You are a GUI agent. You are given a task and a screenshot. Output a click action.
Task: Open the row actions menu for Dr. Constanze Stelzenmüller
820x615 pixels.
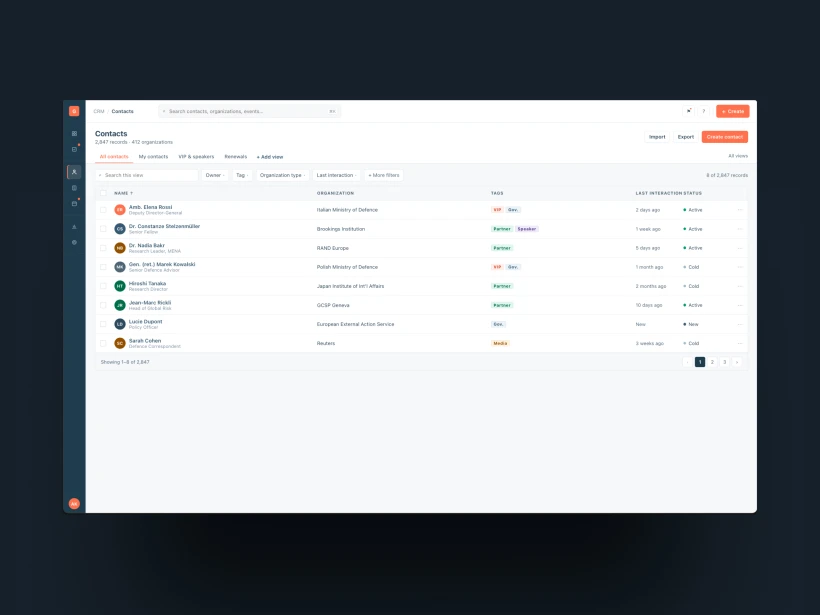click(740, 229)
